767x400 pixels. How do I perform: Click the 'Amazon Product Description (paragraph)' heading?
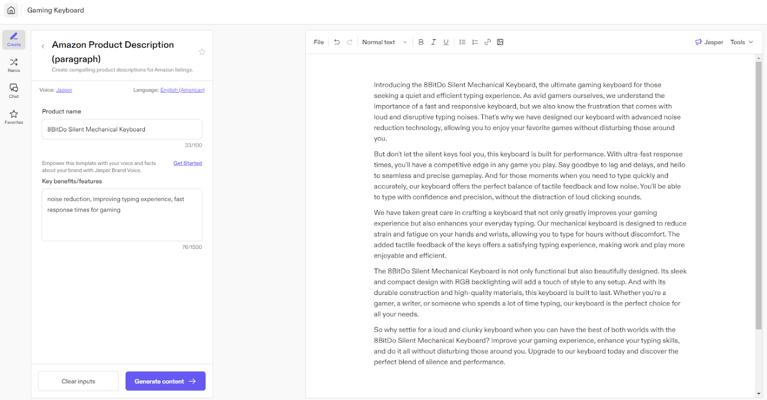[x=113, y=52]
